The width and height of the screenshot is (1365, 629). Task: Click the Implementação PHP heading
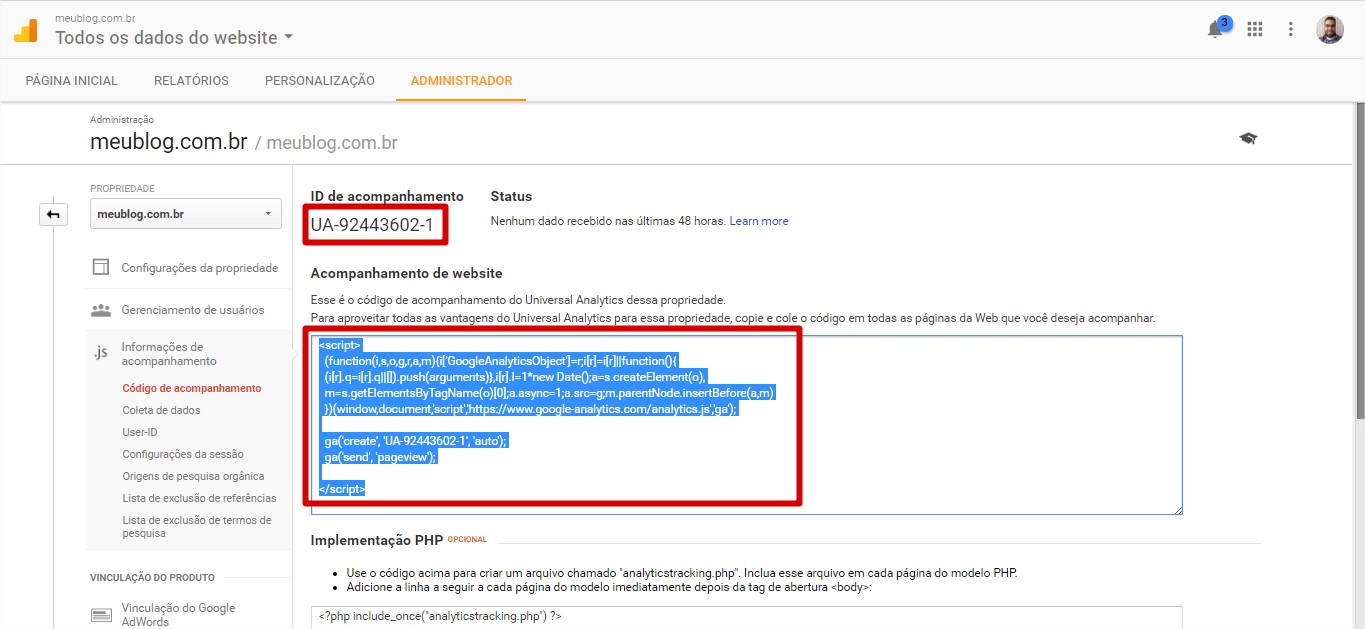pos(377,540)
